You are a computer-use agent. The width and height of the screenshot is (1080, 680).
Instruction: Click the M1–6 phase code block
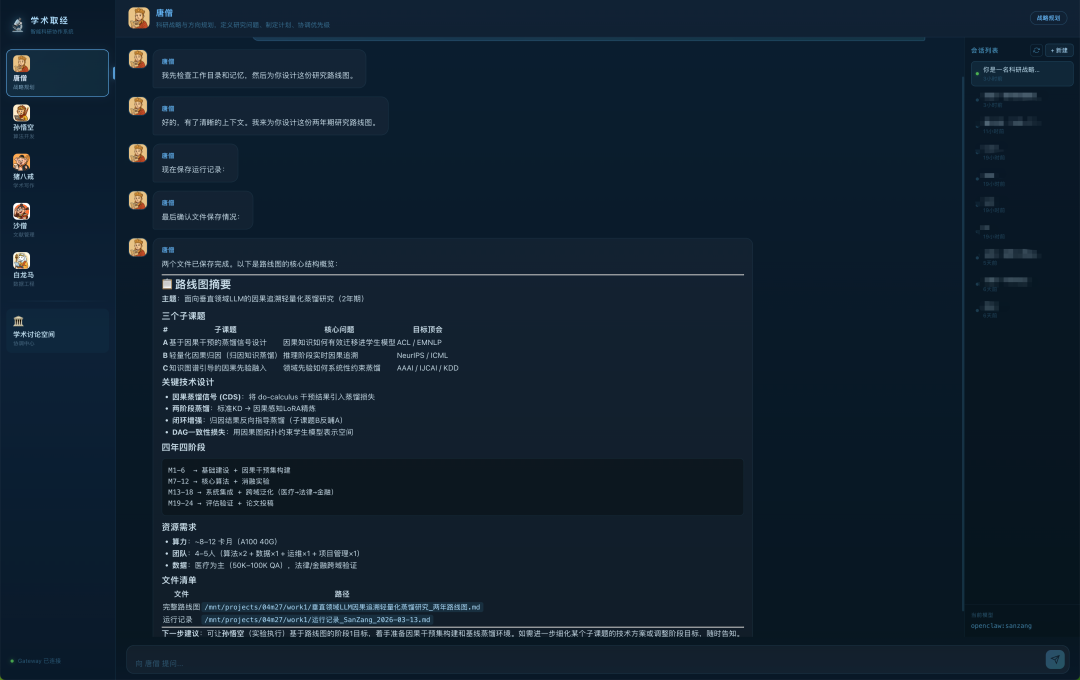point(452,487)
